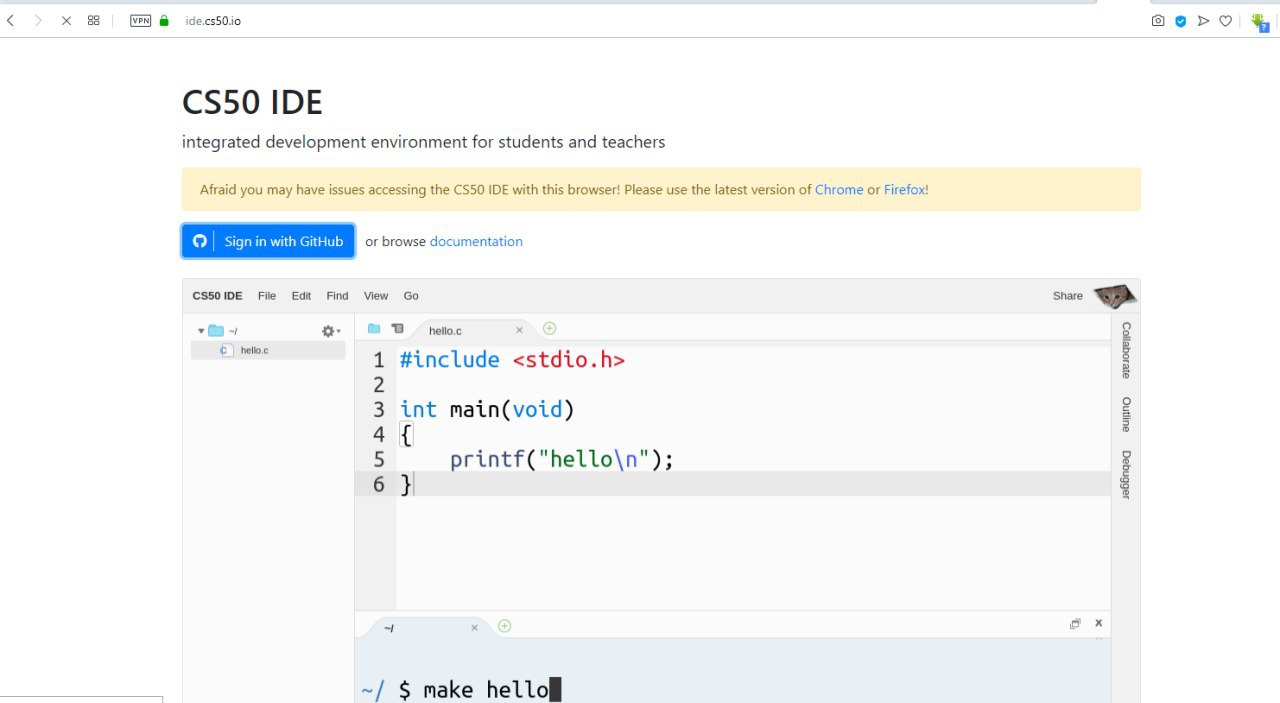Click the printf("hello\n"); code line
The image size is (1280, 703).
(562, 460)
